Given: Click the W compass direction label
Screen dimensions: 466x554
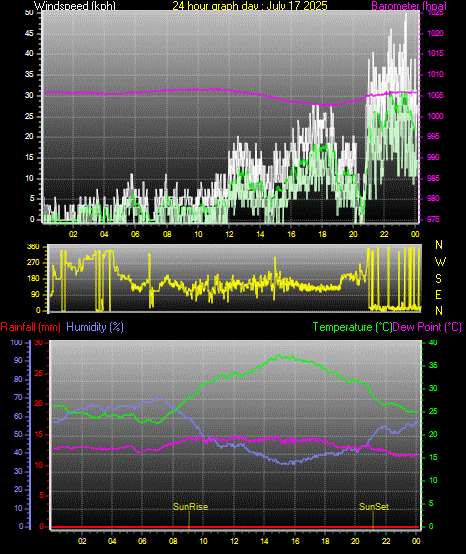Looking at the screenshot, I should click(x=440, y=262).
